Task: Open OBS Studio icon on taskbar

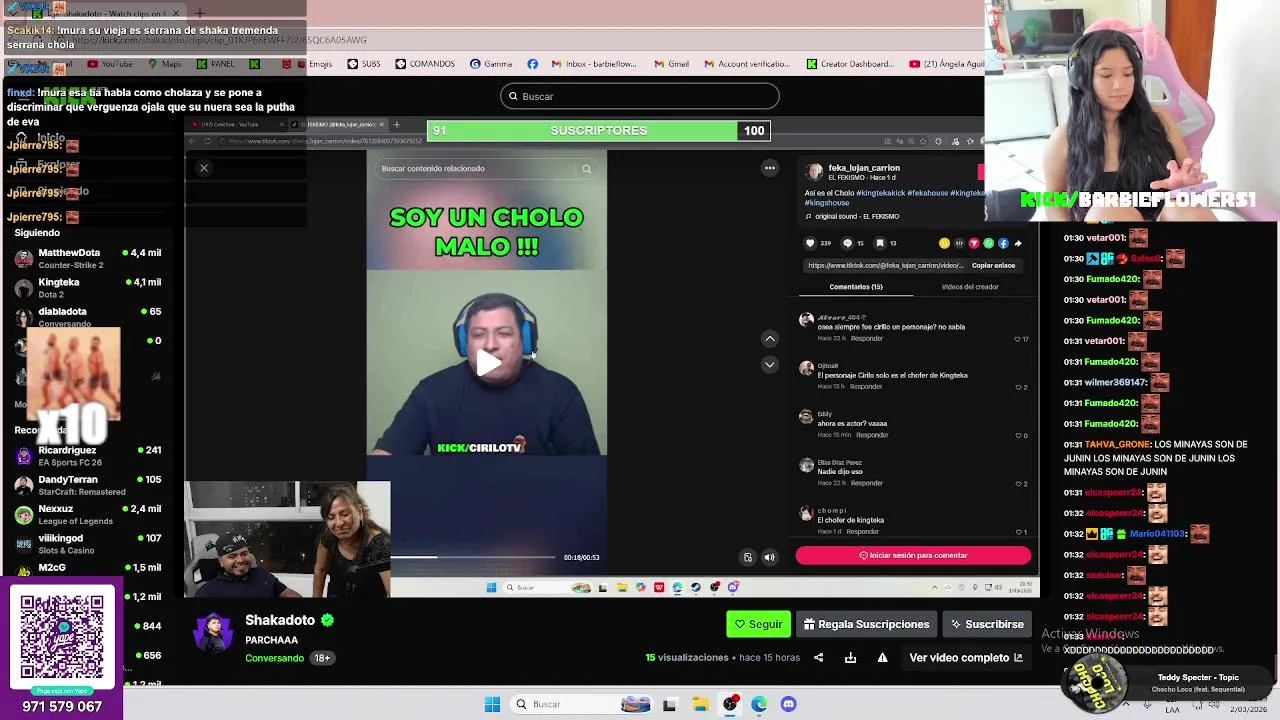Action: (x=731, y=704)
